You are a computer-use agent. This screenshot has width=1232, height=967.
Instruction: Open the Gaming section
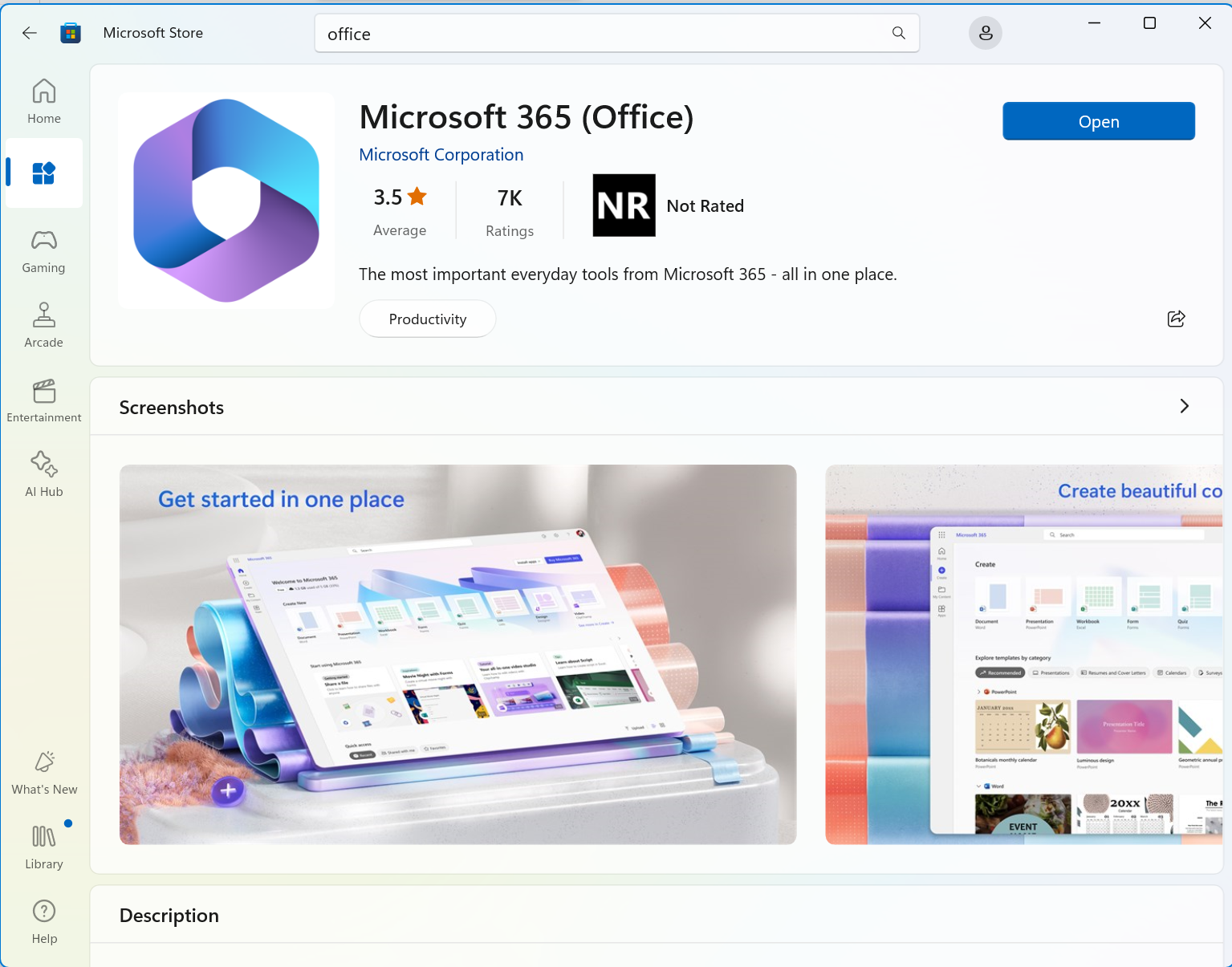point(44,251)
